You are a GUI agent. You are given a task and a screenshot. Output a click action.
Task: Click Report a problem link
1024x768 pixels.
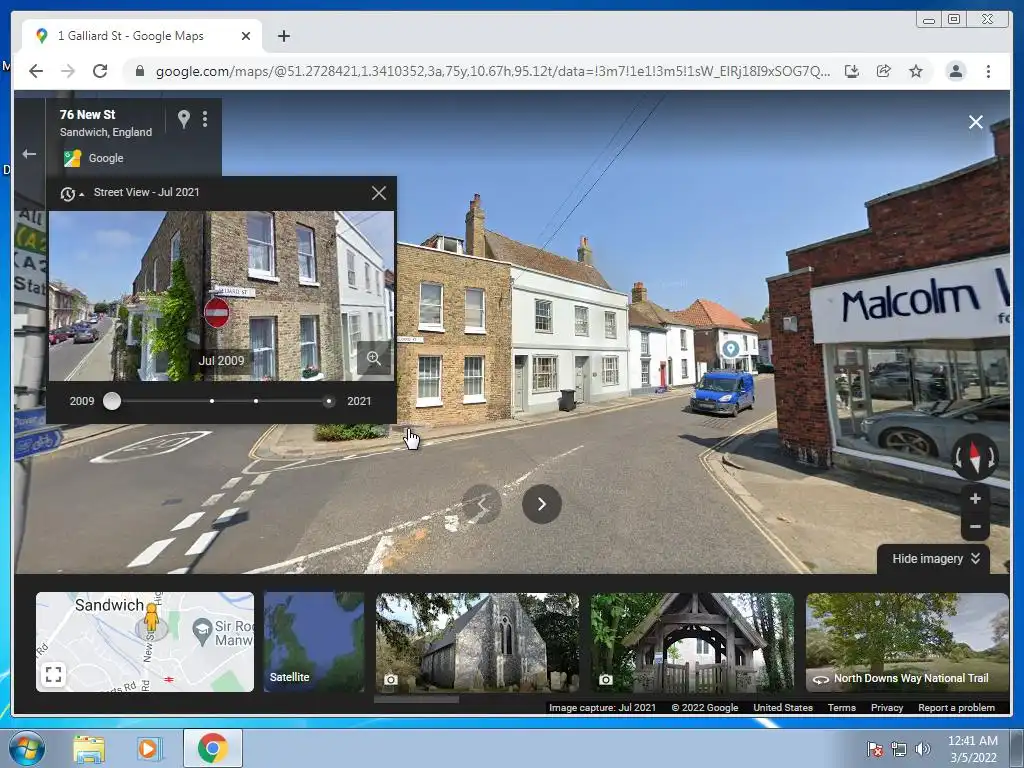(957, 708)
